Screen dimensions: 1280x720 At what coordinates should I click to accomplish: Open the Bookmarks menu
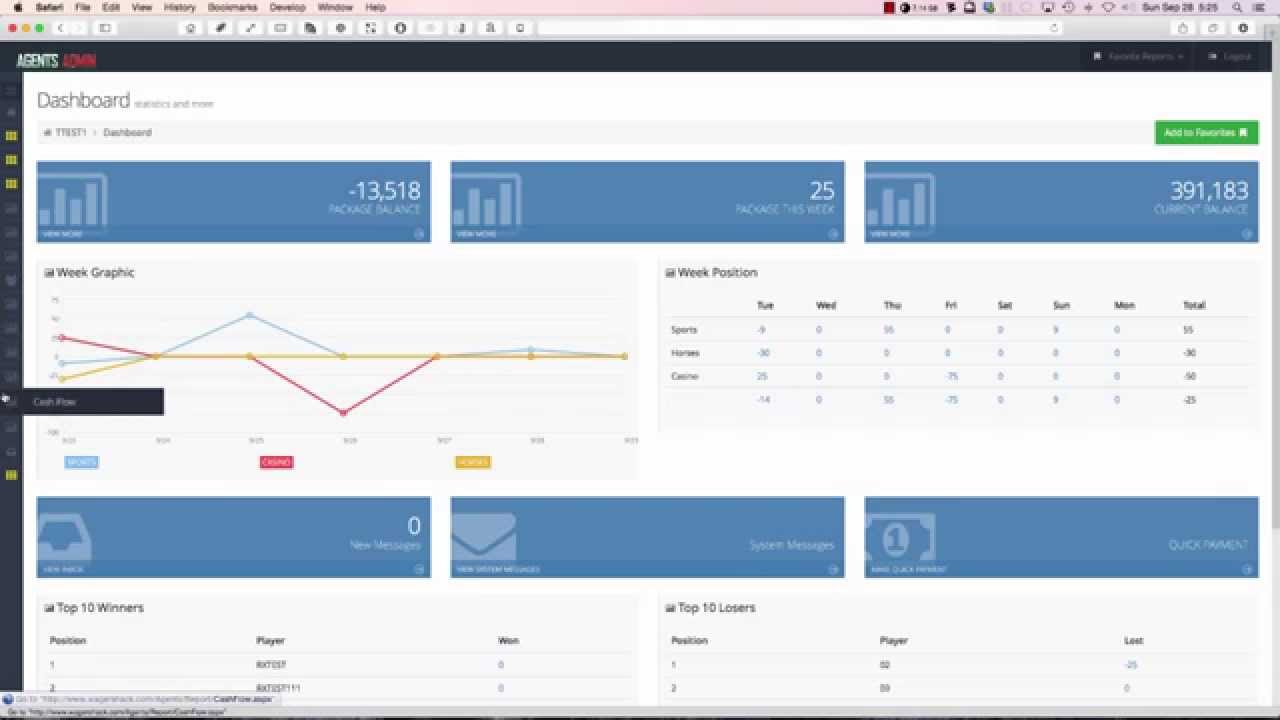[232, 7]
